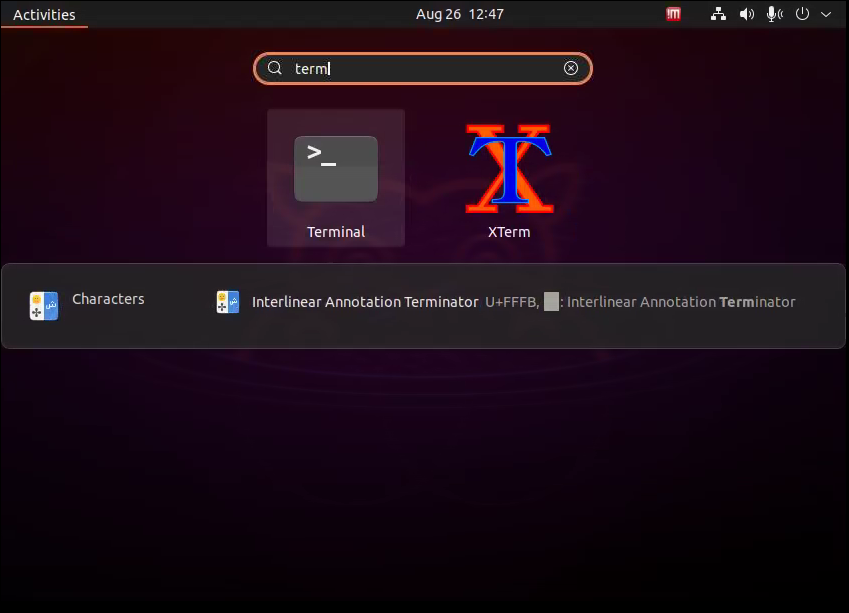Click inside the search box containing 'term'
The width and height of the screenshot is (849, 613).
pos(422,68)
